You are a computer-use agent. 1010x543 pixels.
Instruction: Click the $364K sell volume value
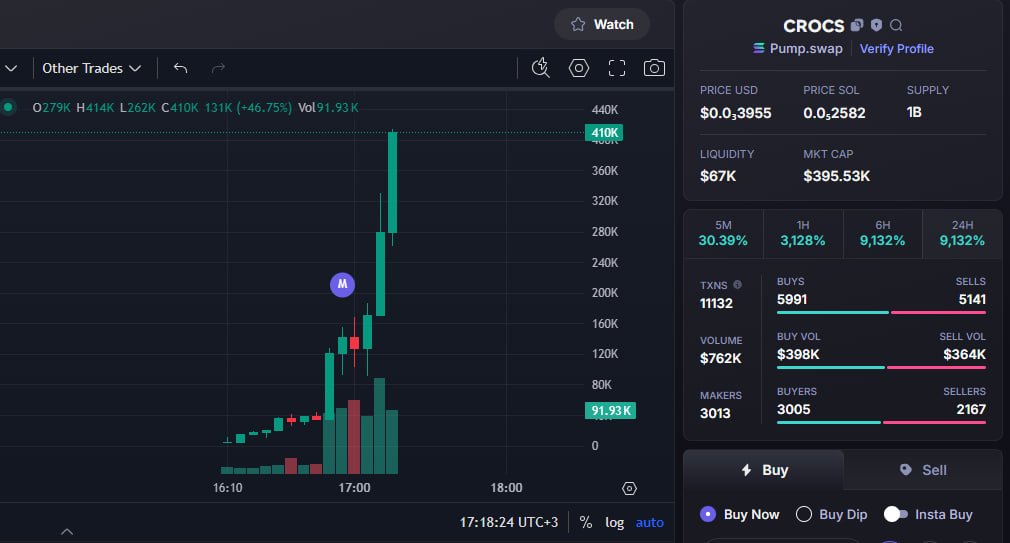click(964, 354)
